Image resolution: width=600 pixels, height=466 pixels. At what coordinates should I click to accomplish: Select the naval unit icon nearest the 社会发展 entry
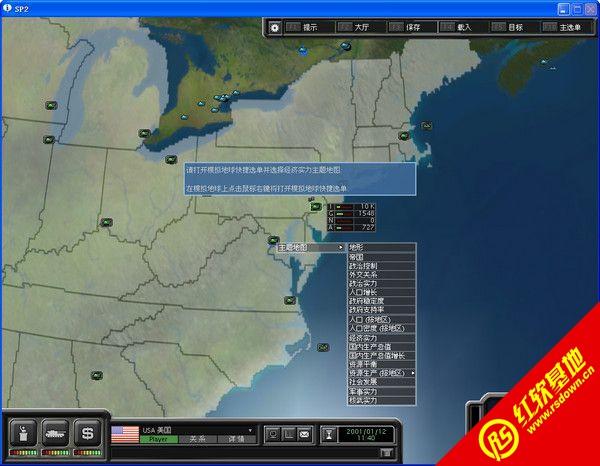tap(323, 347)
